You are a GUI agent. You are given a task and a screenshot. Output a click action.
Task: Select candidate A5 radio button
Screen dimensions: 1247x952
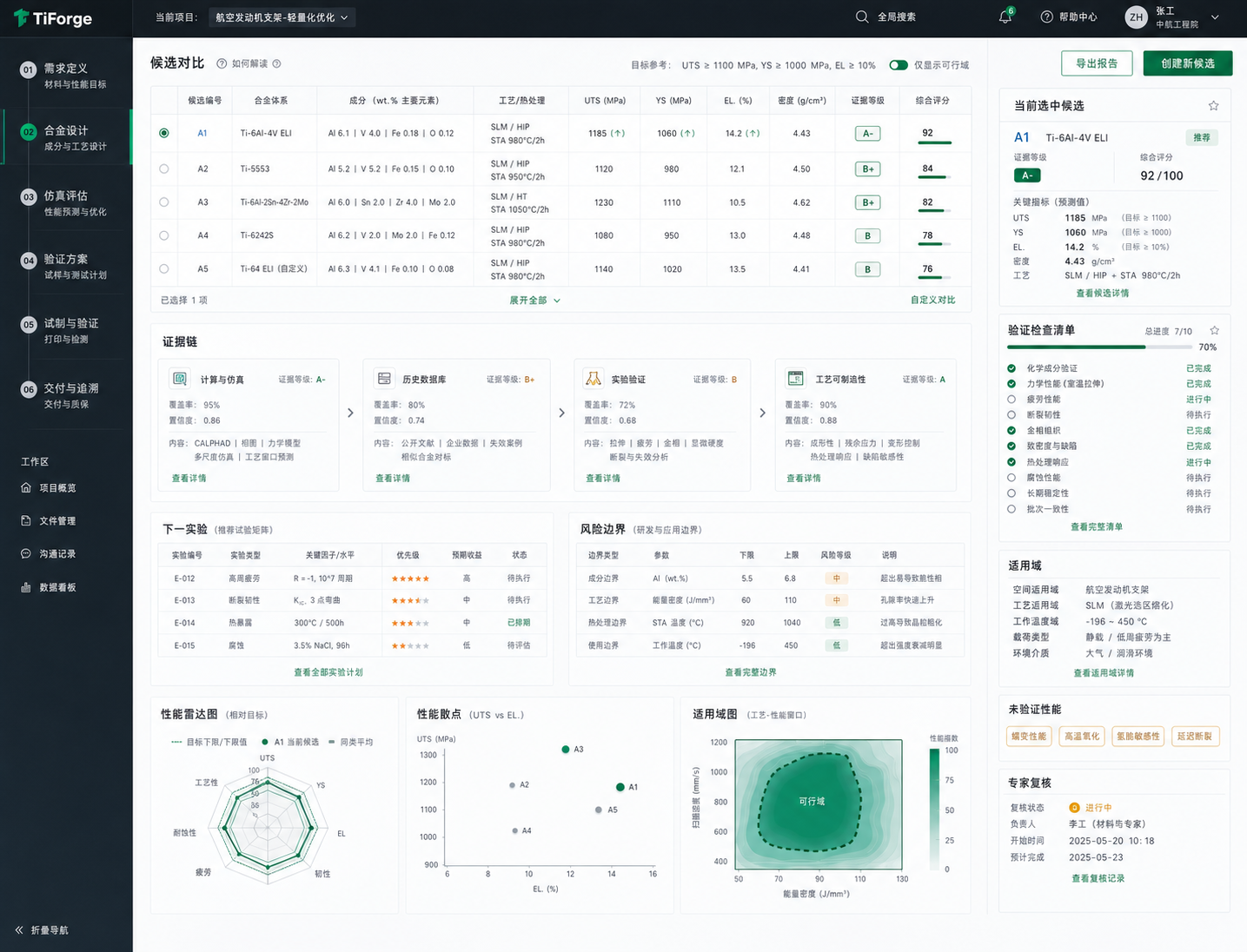coord(164,268)
